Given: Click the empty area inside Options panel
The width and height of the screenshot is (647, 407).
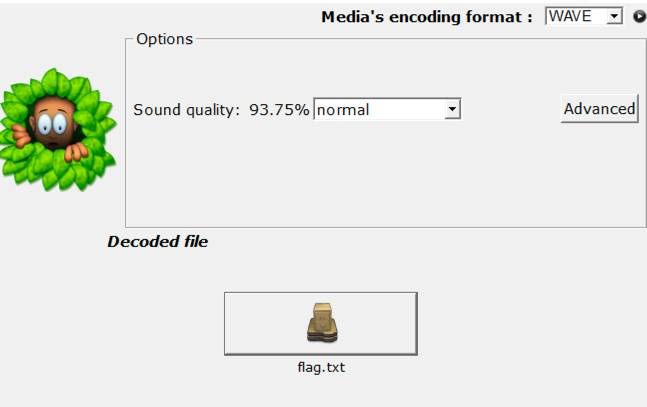Looking at the screenshot, I should [380, 180].
